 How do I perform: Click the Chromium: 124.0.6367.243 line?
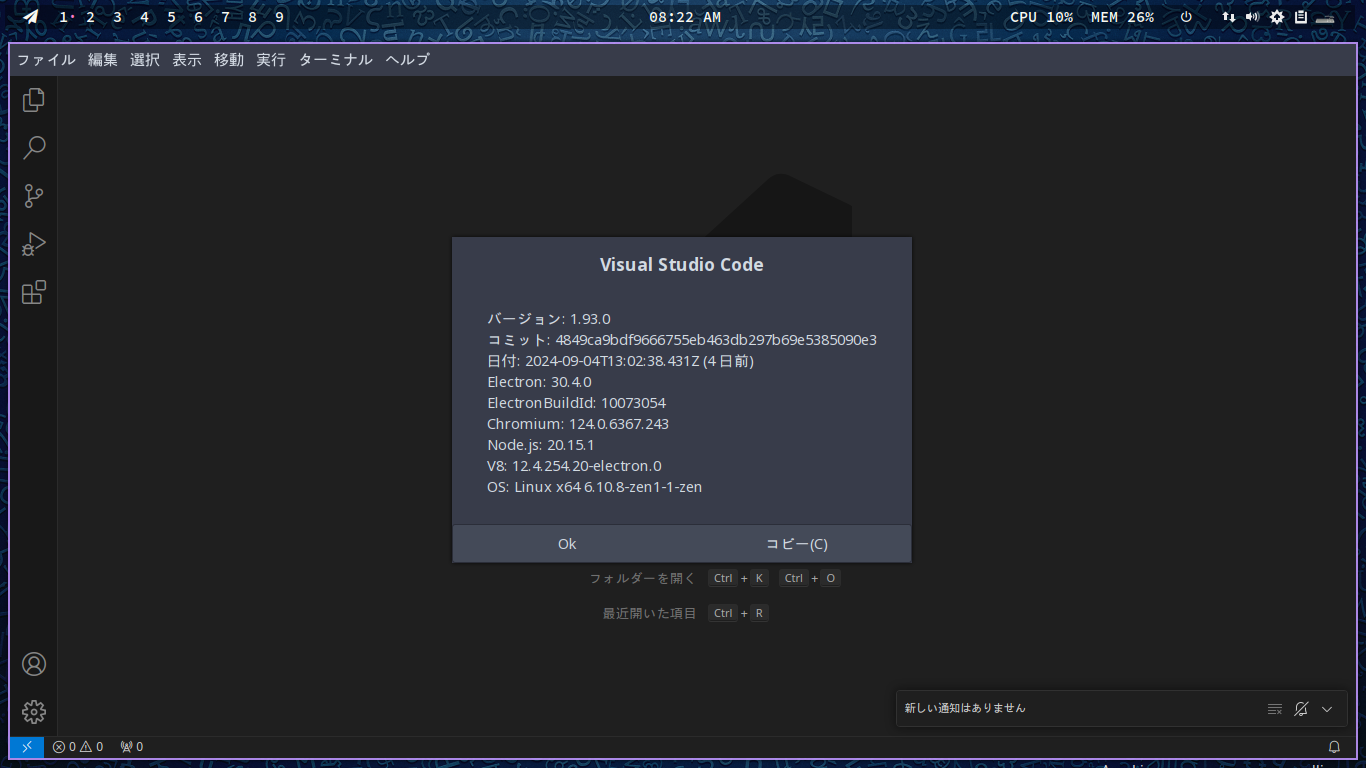(578, 424)
